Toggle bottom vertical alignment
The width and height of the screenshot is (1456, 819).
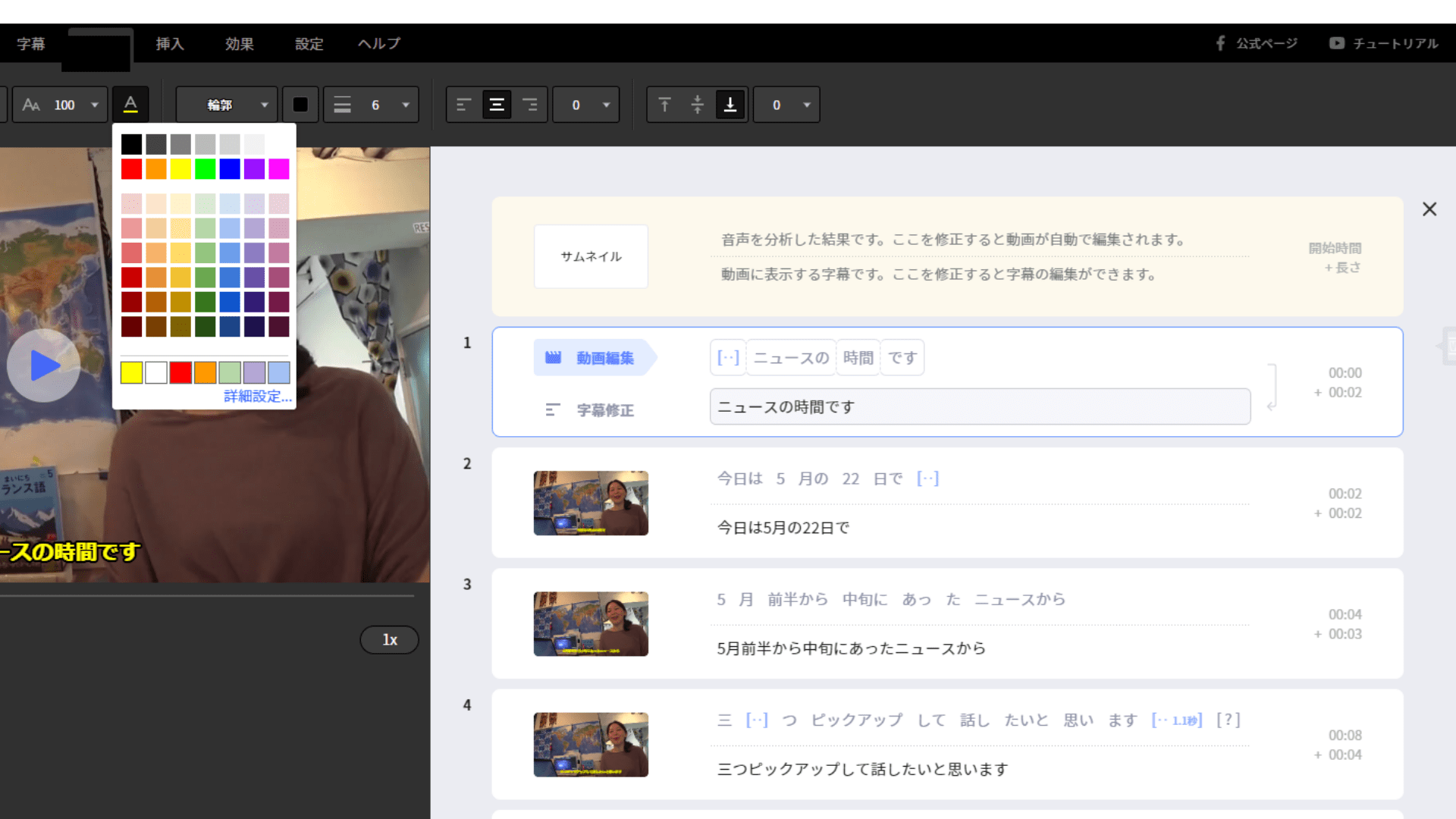point(730,105)
